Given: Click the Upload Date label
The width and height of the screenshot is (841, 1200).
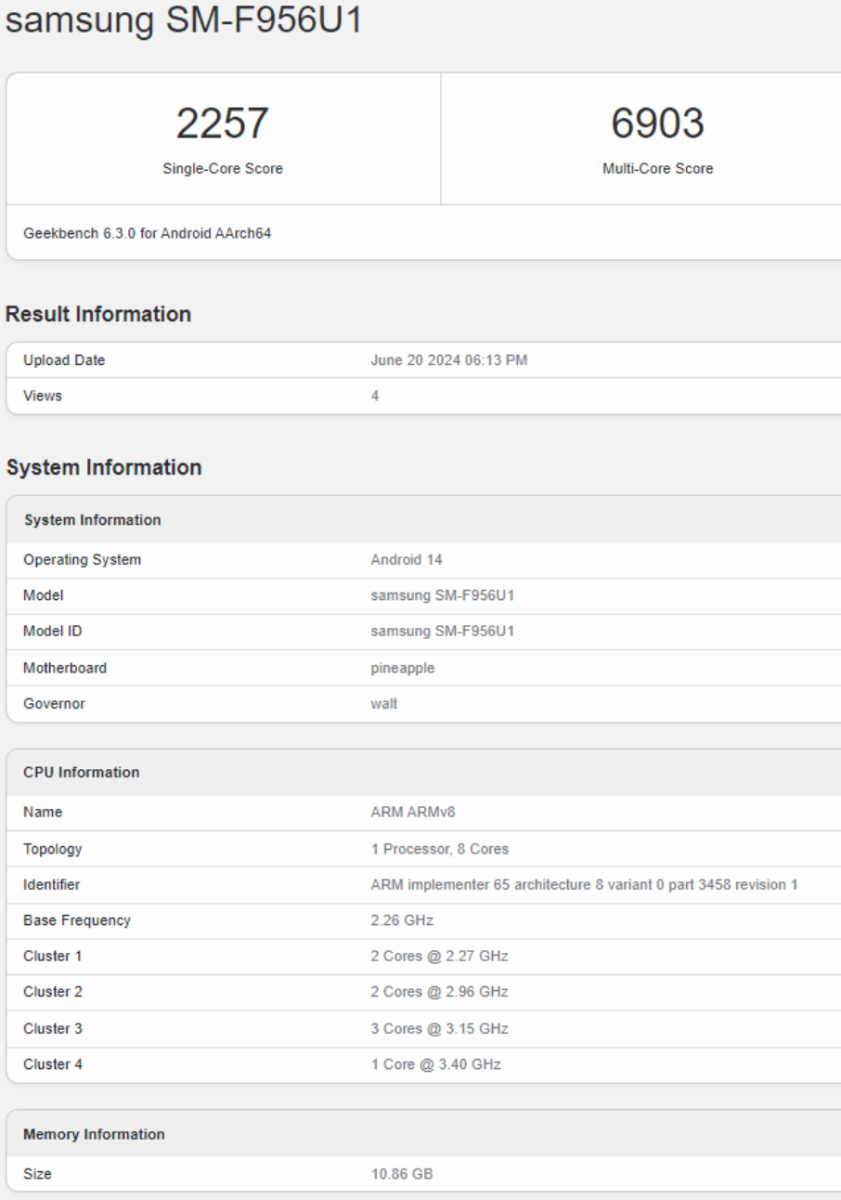Looking at the screenshot, I should [64, 360].
